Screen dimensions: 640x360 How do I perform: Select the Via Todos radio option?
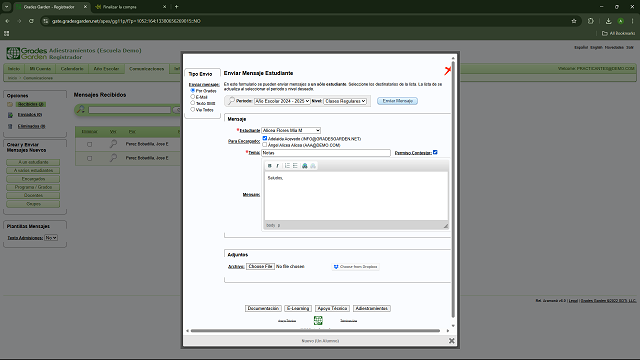pyautogui.click(x=193, y=109)
